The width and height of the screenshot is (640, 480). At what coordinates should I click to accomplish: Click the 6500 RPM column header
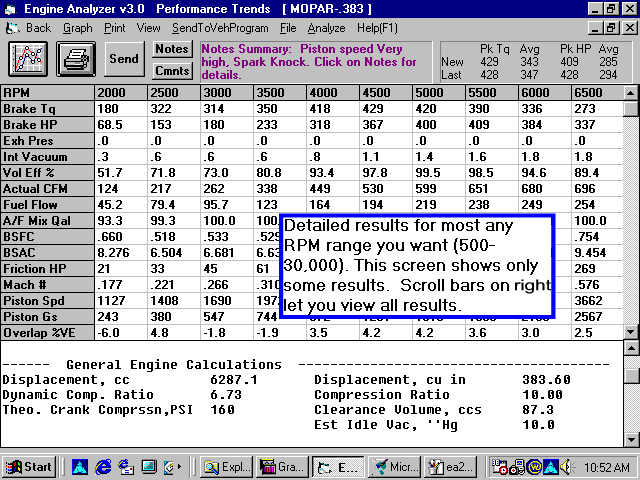click(597, 93)
